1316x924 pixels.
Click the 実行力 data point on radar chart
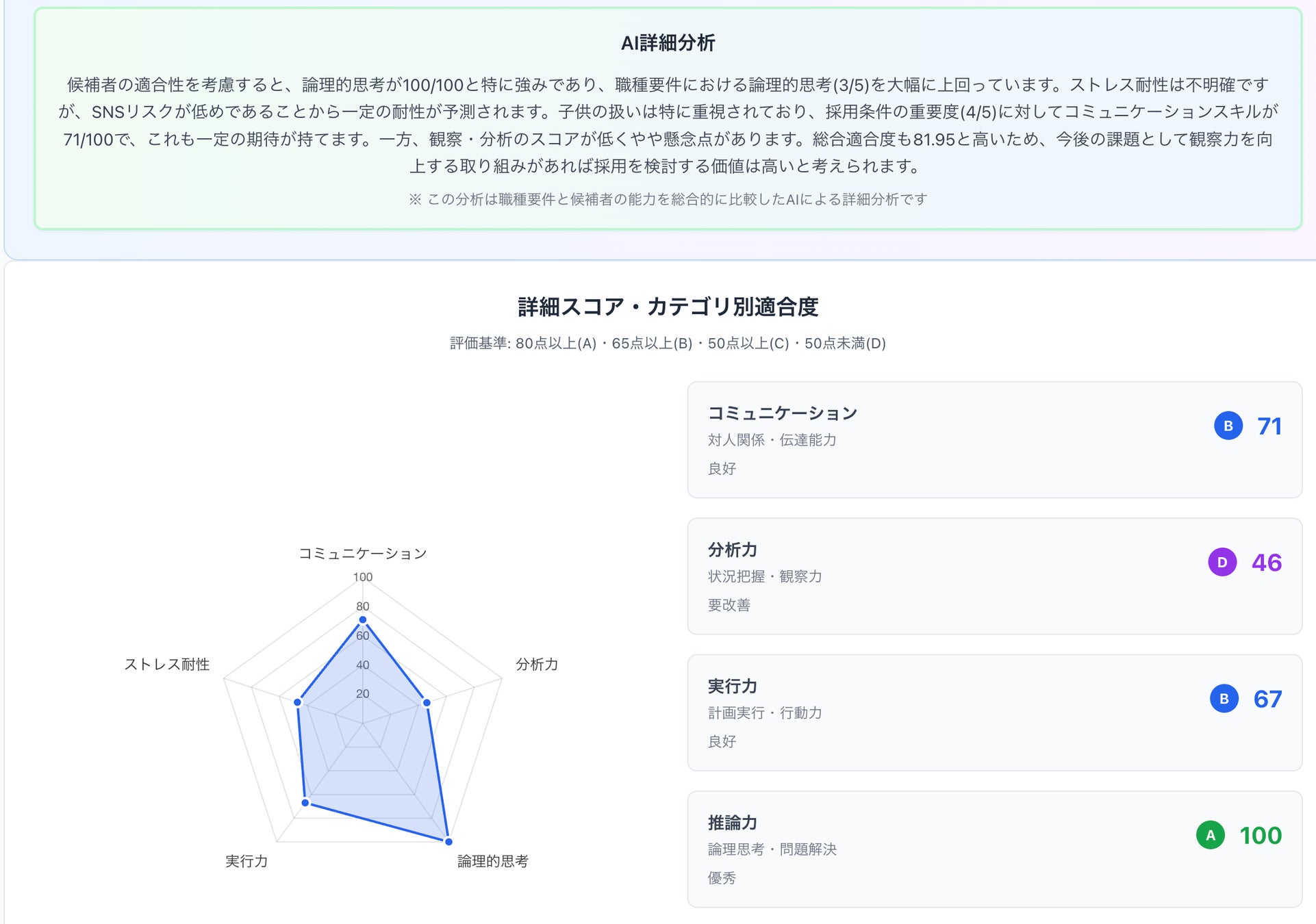click(x=305, y=802)
